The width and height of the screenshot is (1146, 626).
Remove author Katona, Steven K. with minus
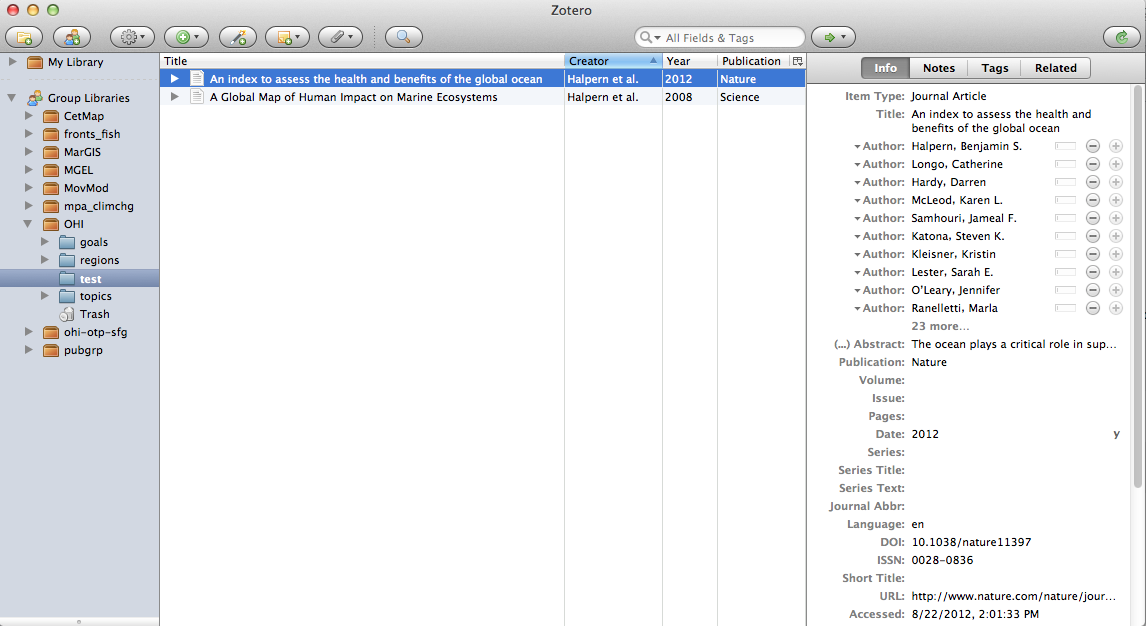1093,236
